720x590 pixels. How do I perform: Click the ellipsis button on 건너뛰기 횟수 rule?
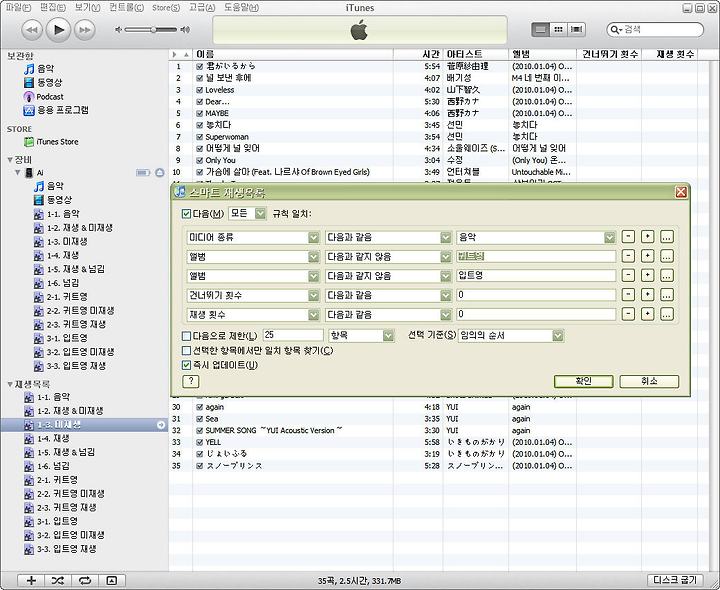(x=667, y=295)
